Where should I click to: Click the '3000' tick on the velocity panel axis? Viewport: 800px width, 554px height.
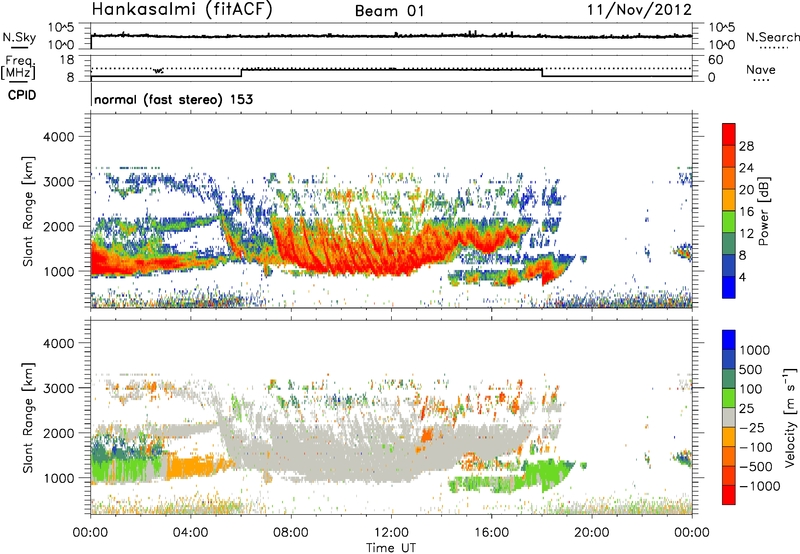59,388
